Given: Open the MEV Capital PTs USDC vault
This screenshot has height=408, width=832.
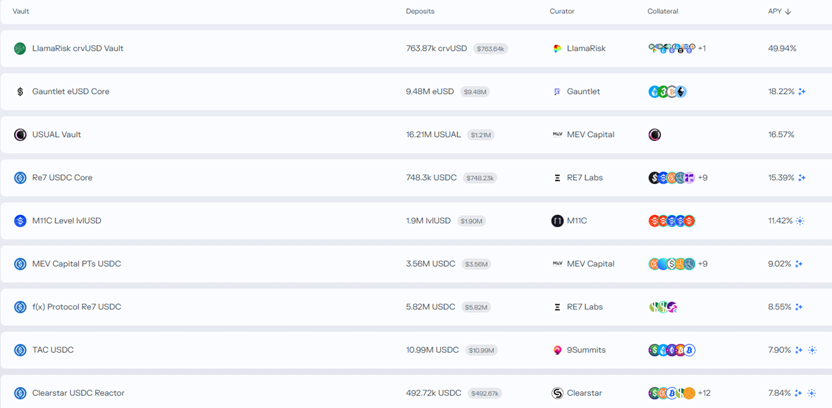Looking at the screenshot, I should point(76,264).
